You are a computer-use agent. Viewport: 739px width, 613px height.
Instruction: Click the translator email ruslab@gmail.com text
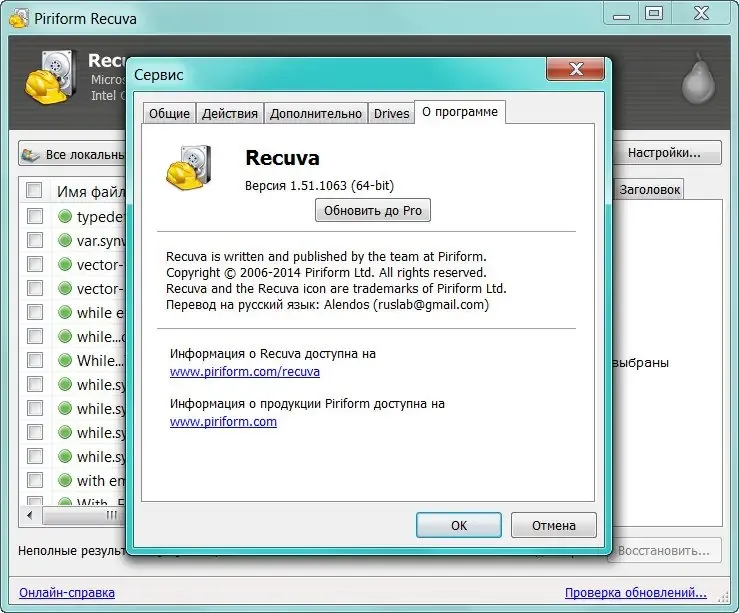(x=431, y=305)
